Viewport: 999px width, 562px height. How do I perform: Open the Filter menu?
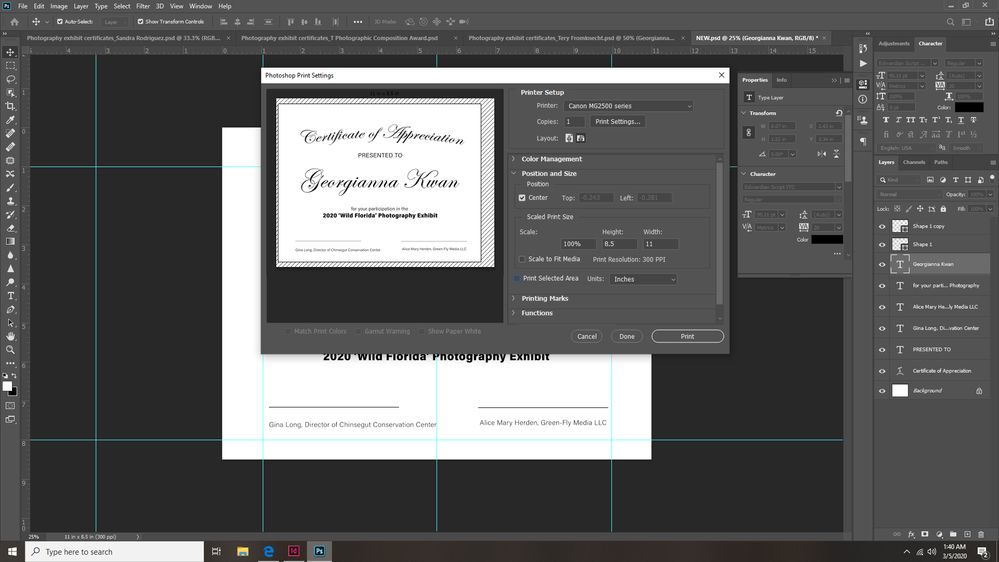(x=143, y=6)
